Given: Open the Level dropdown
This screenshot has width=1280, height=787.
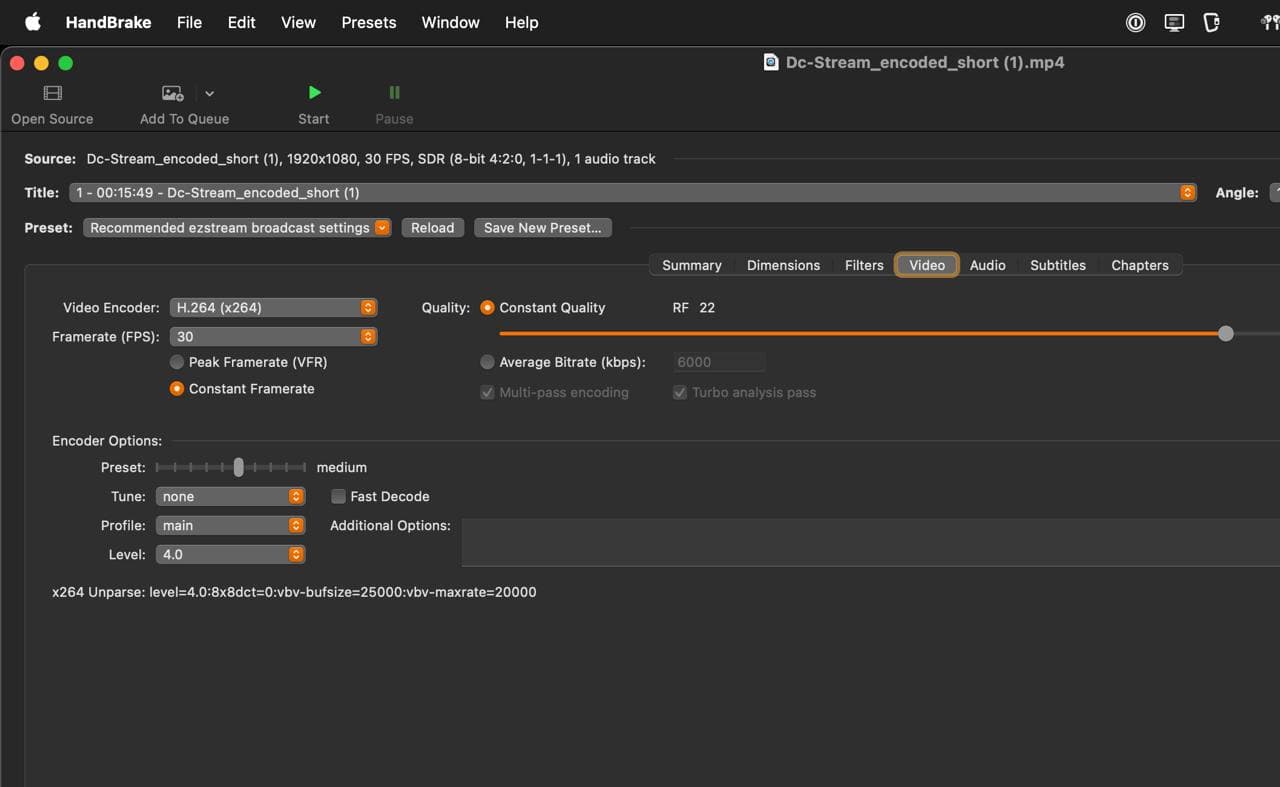Looking at the screenshot, I should click(230, 554).
